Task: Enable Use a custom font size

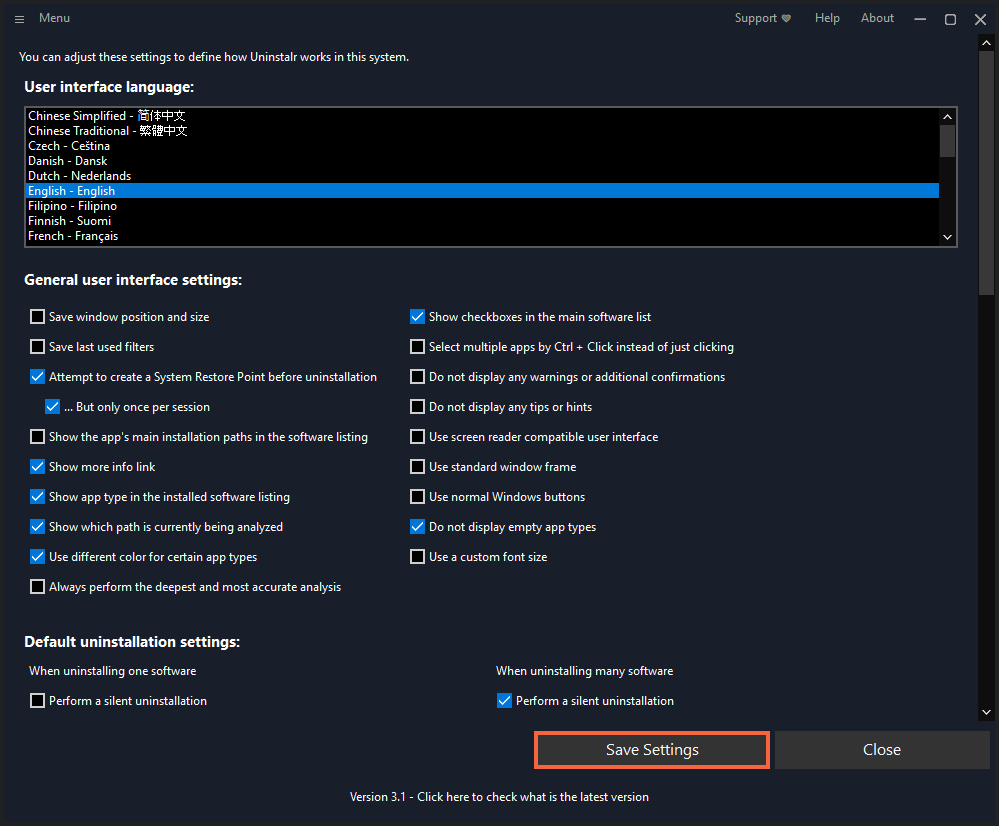Action: 417,556
